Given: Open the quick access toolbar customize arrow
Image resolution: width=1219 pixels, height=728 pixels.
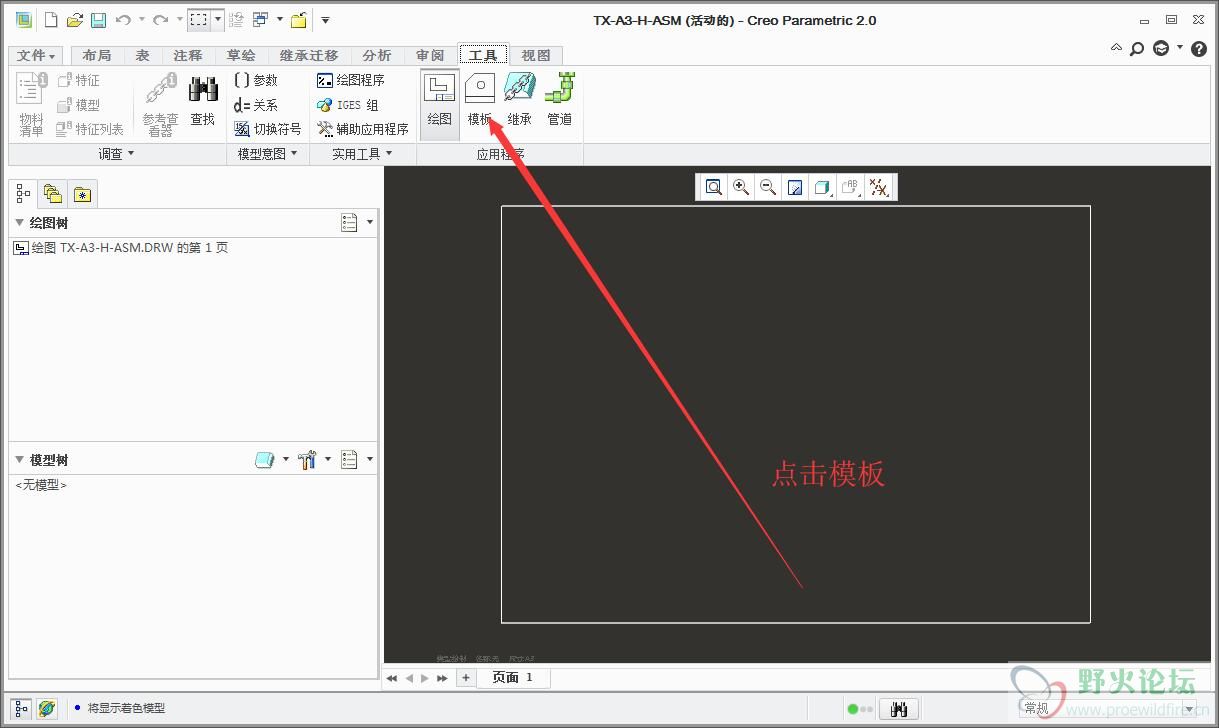Looking at the screenshot, I should [325, 20].
